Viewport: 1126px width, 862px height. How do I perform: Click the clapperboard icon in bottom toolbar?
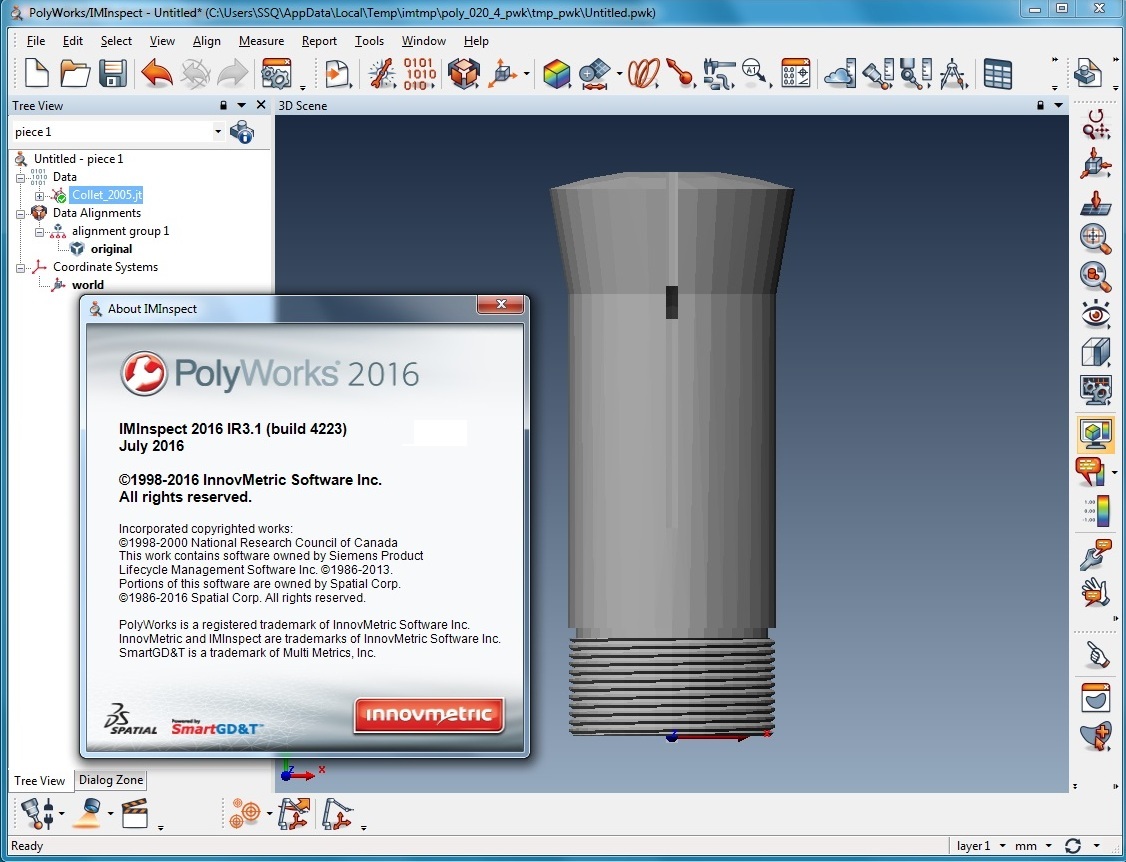pyautogui.click(x=135, y=814)
